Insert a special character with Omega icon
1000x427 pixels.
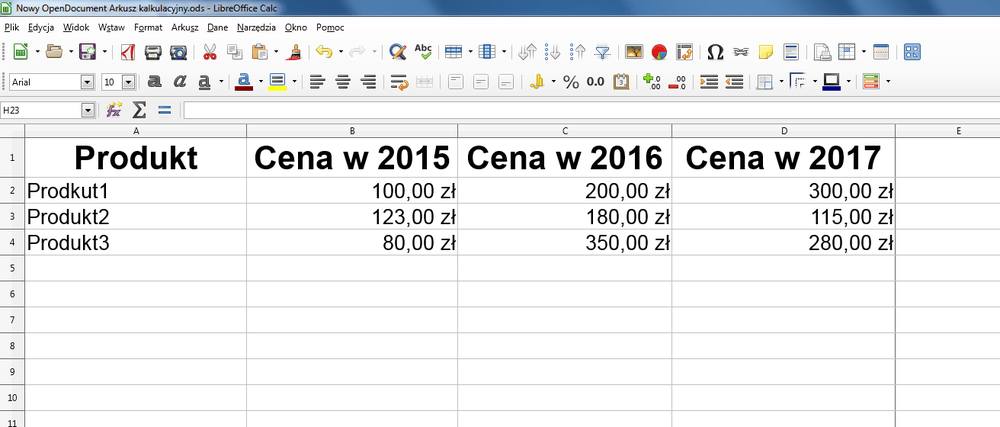pyautogui.click(x=715, y=52)
